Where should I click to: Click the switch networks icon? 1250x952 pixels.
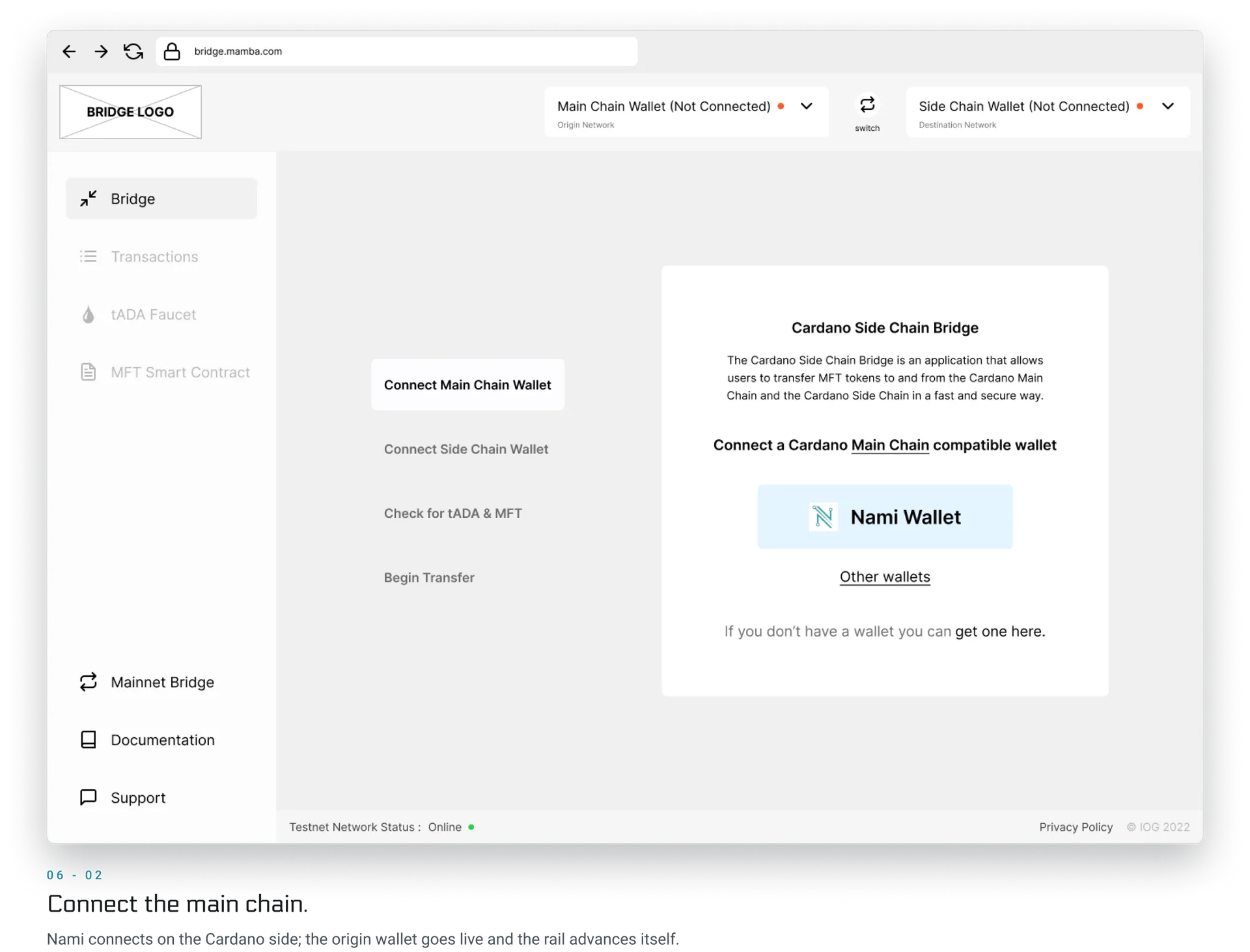click(867, 105)
